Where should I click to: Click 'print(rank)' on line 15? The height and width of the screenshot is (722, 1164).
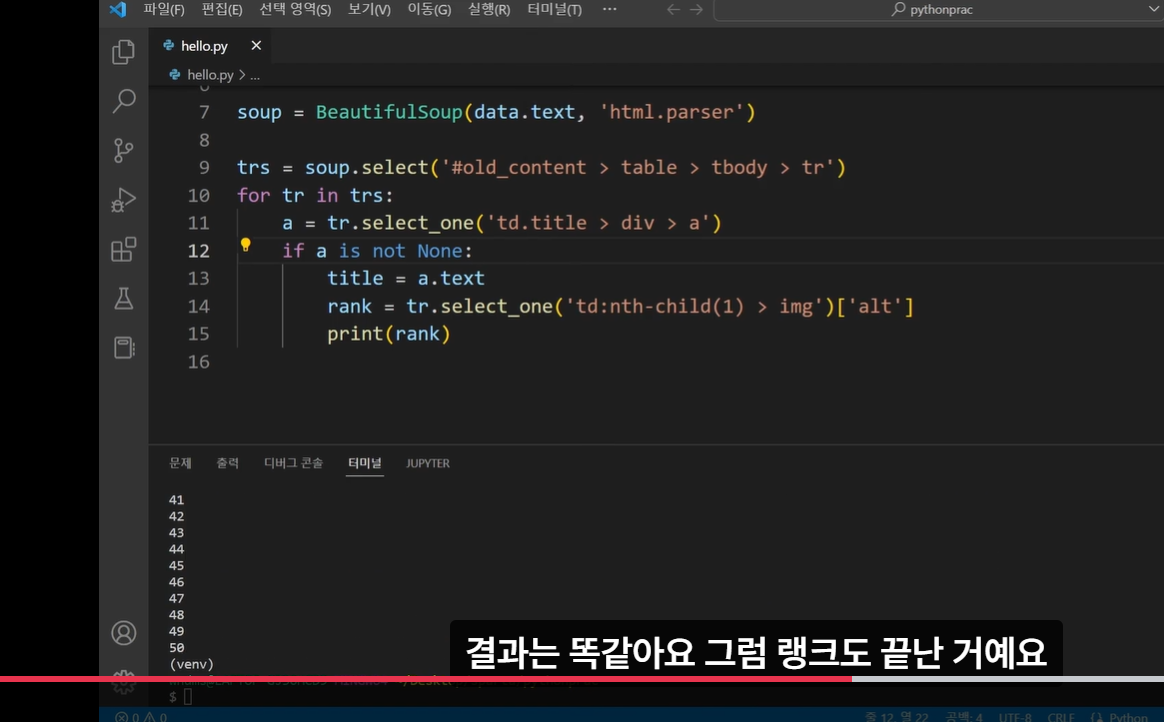388,334
